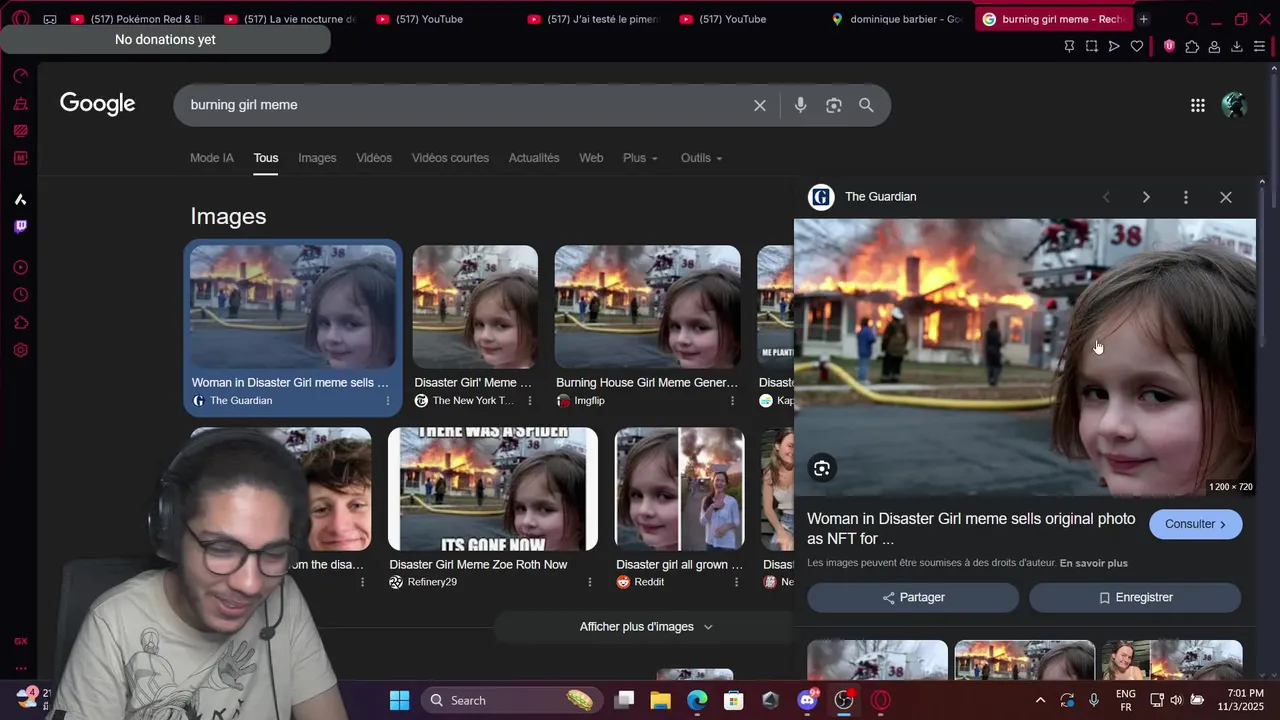Close the image preview panel
This screenshot has width=1280, height=720.
click(1226, 197)
